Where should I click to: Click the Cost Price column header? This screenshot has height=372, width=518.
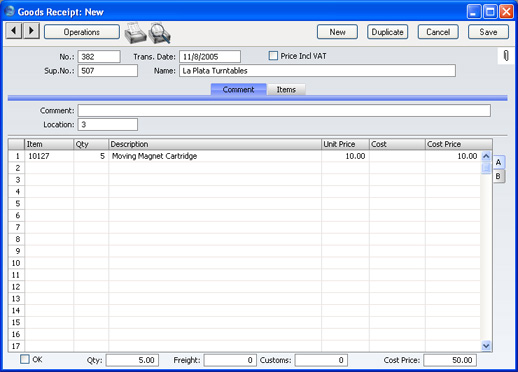459,144
